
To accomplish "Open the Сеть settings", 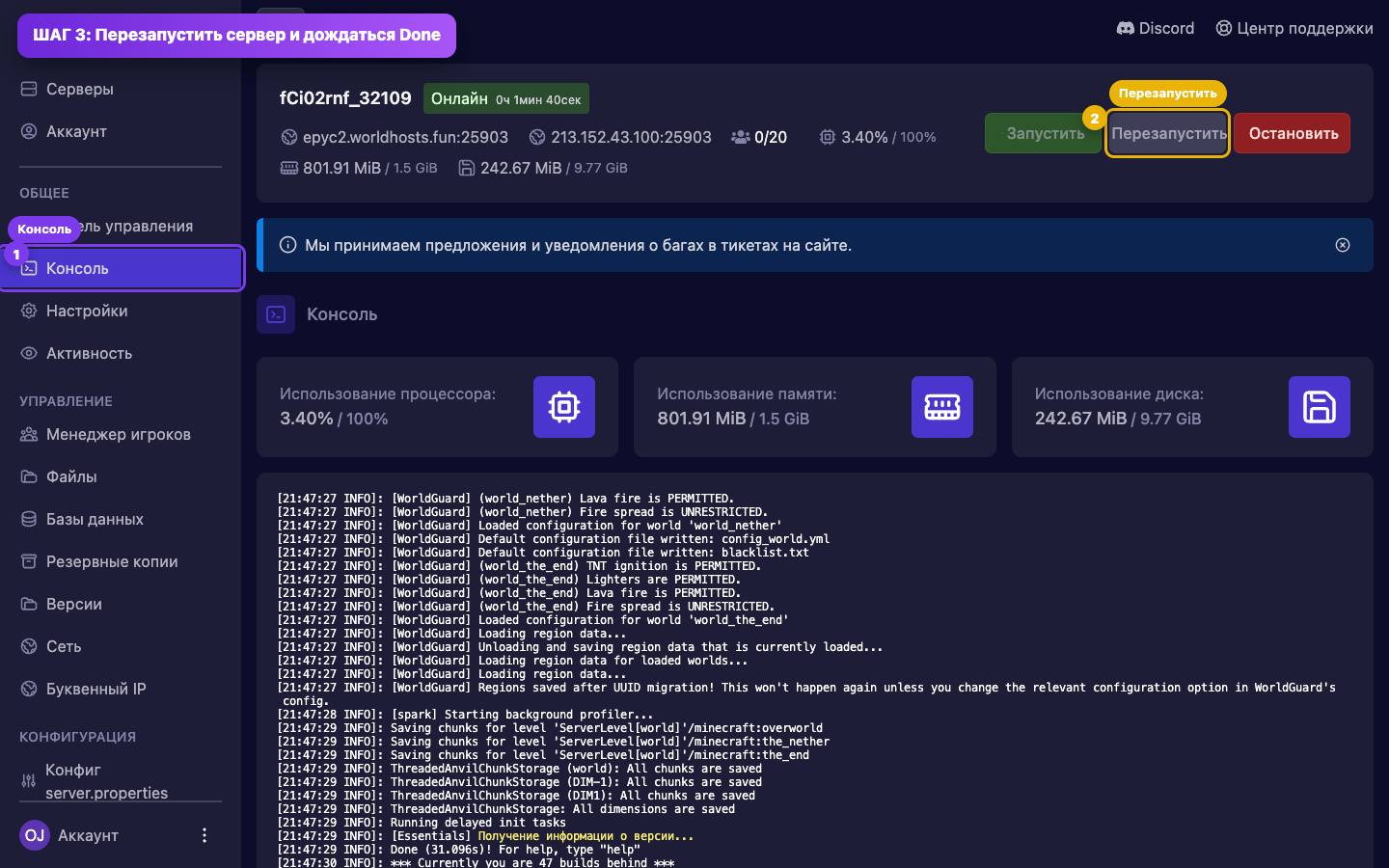I will [x=121, y=646].
